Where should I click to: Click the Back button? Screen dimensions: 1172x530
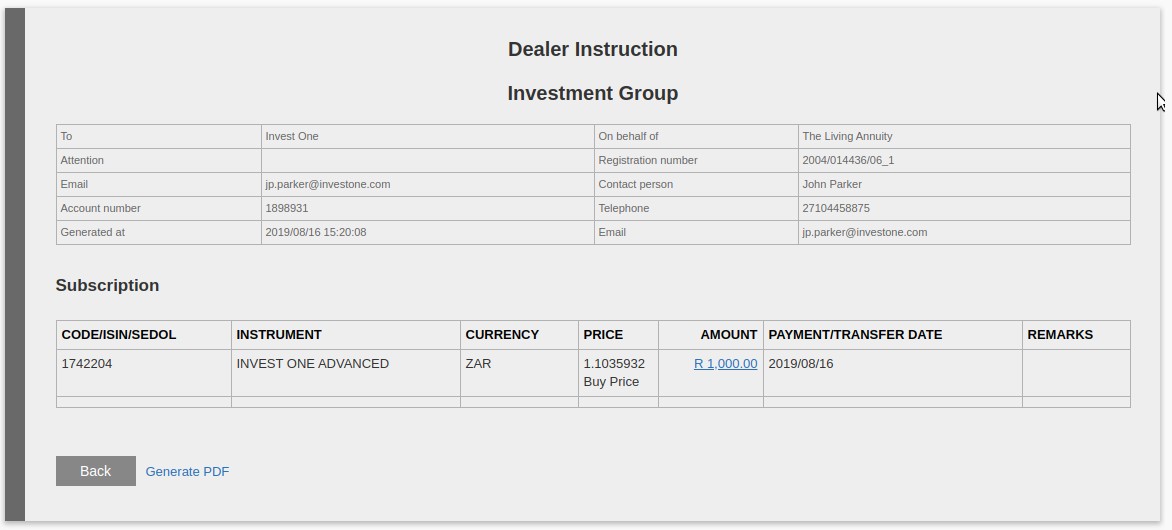(x=96, y=471)
